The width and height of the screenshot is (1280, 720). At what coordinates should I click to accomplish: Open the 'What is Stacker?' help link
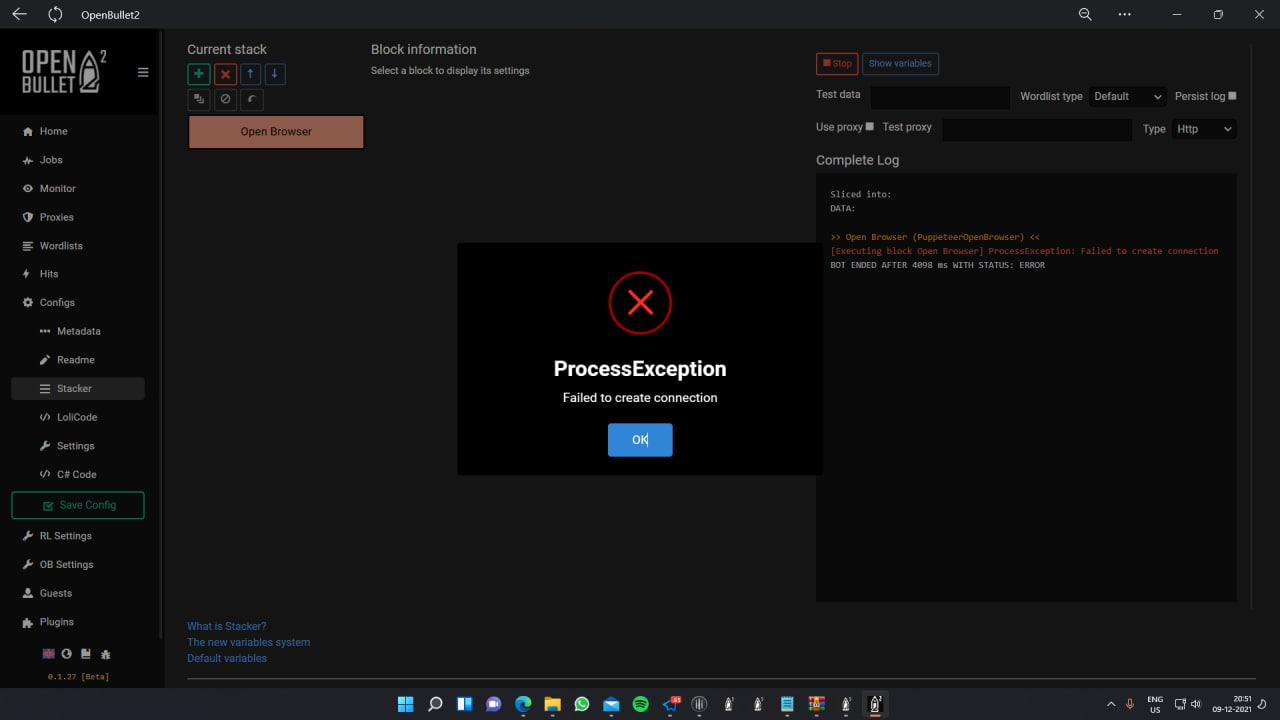pos(227,625)
